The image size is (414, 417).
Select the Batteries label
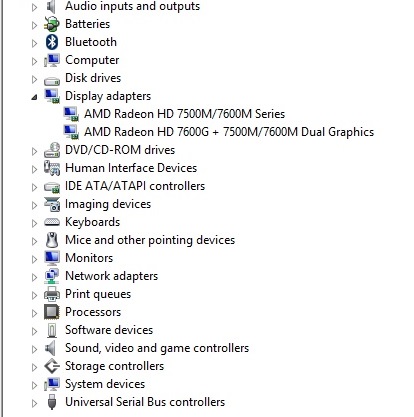click(x=88, y=24)
